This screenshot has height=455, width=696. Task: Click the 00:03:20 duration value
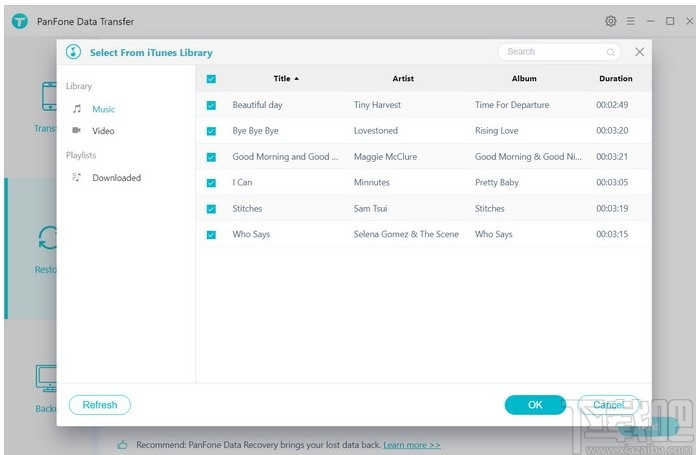(612, 131)
